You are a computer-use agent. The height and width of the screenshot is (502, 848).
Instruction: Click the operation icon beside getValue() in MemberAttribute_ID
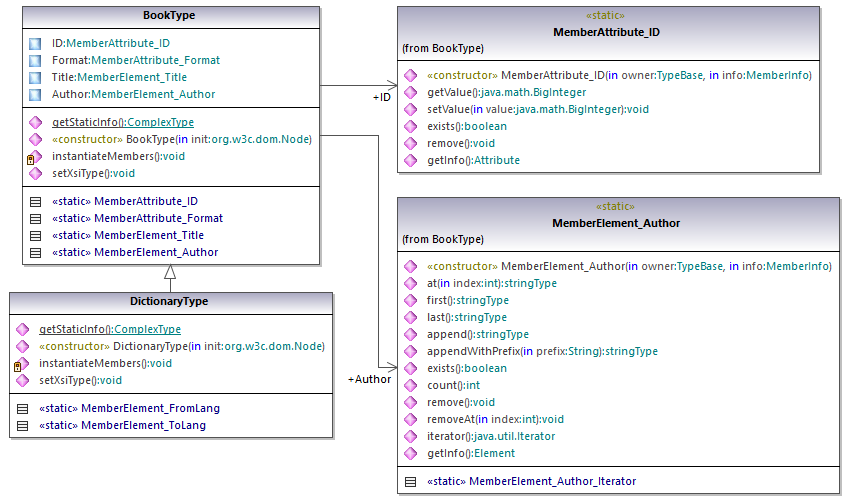point(410,92)
